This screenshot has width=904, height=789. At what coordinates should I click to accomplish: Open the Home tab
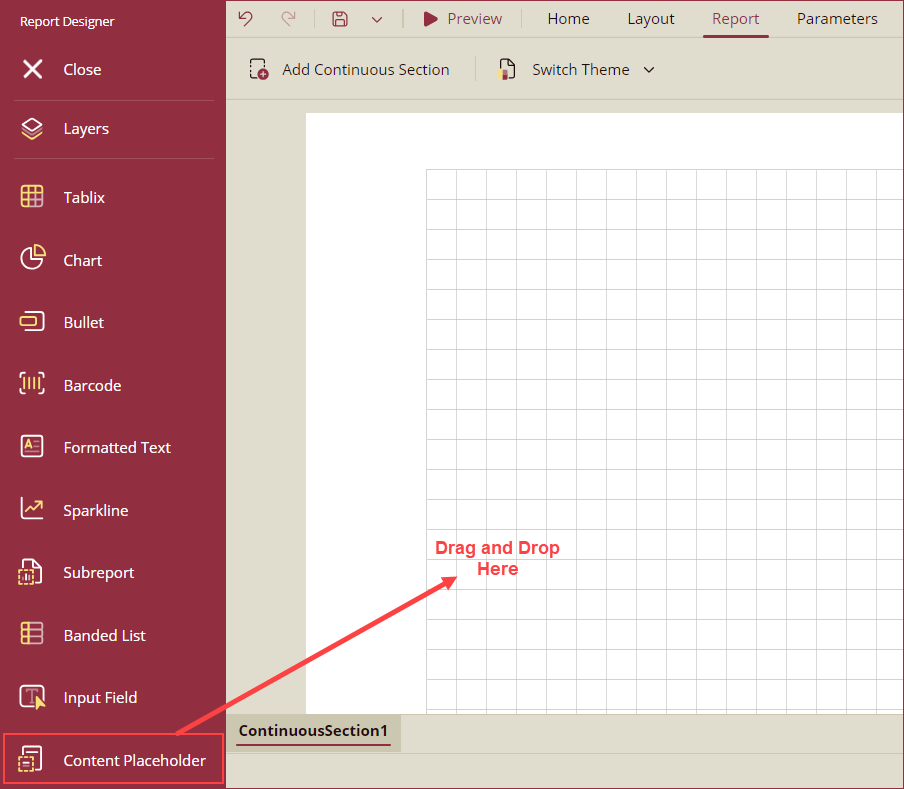coord(568,19)
